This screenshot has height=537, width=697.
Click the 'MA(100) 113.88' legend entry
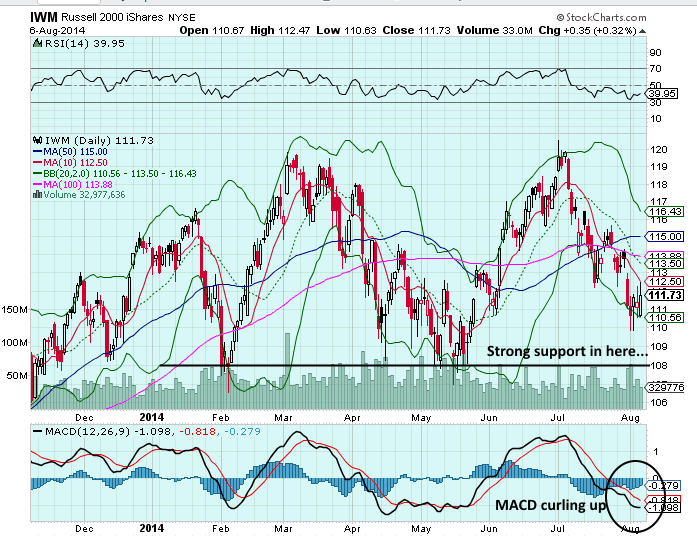(78, 184)
